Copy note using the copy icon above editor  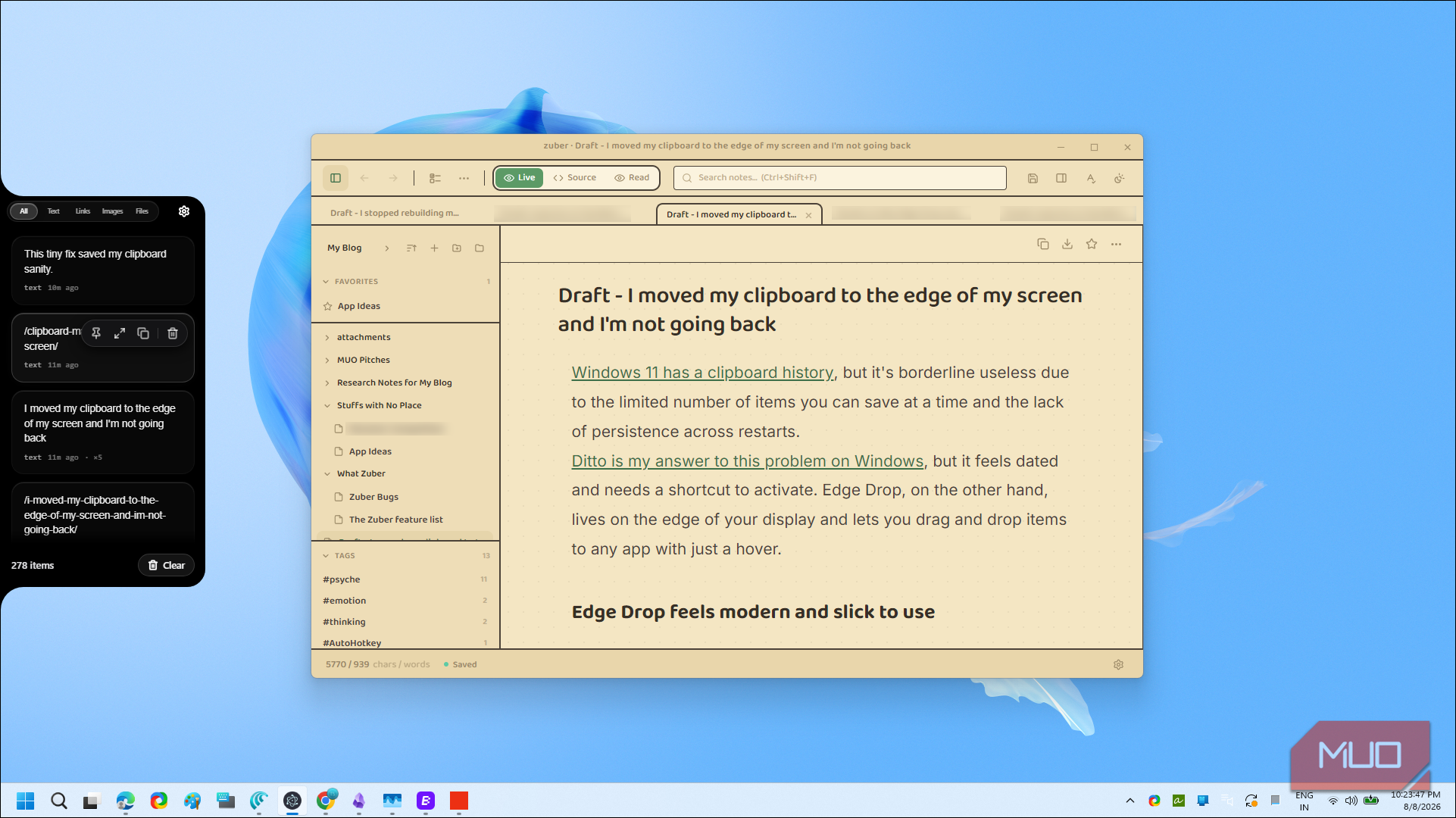(1043, 244)
